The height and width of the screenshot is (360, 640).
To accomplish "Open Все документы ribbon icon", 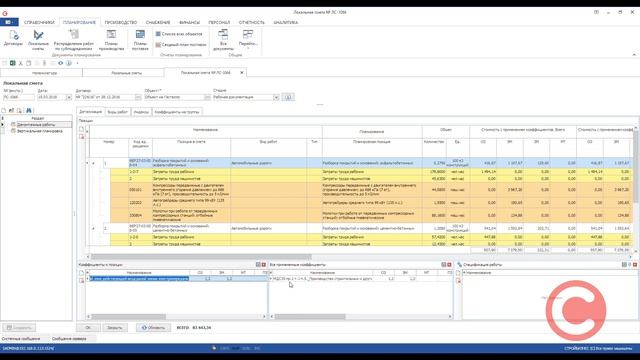I will (223, 40).
